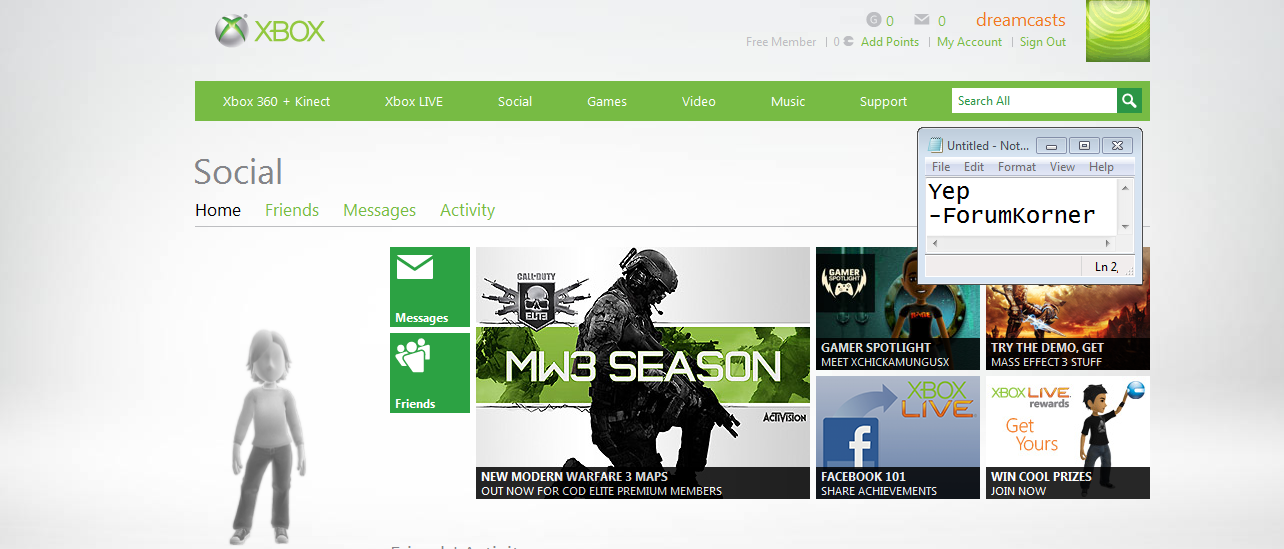The width and height of the screenshot is (1284, 549).
Task: Open Xbox 360 + Kinect nav item
Action: (276, 101)
